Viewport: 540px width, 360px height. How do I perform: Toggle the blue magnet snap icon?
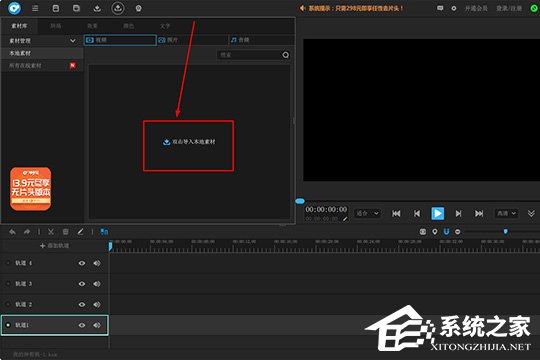tap(446, 232)
